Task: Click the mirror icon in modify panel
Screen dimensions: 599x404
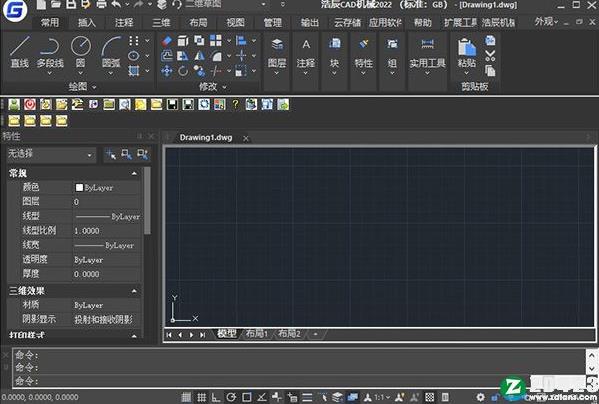Action: [199, 56]
